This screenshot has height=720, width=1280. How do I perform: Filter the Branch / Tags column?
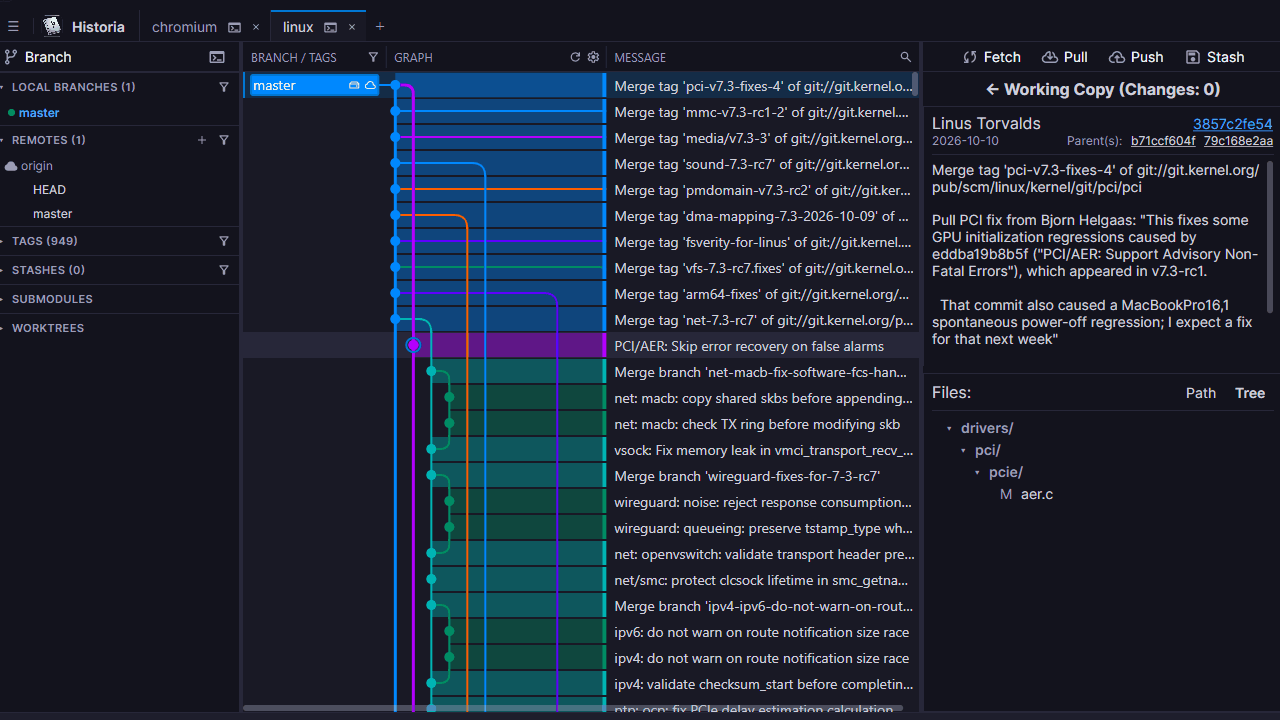(x=374, y=57)
